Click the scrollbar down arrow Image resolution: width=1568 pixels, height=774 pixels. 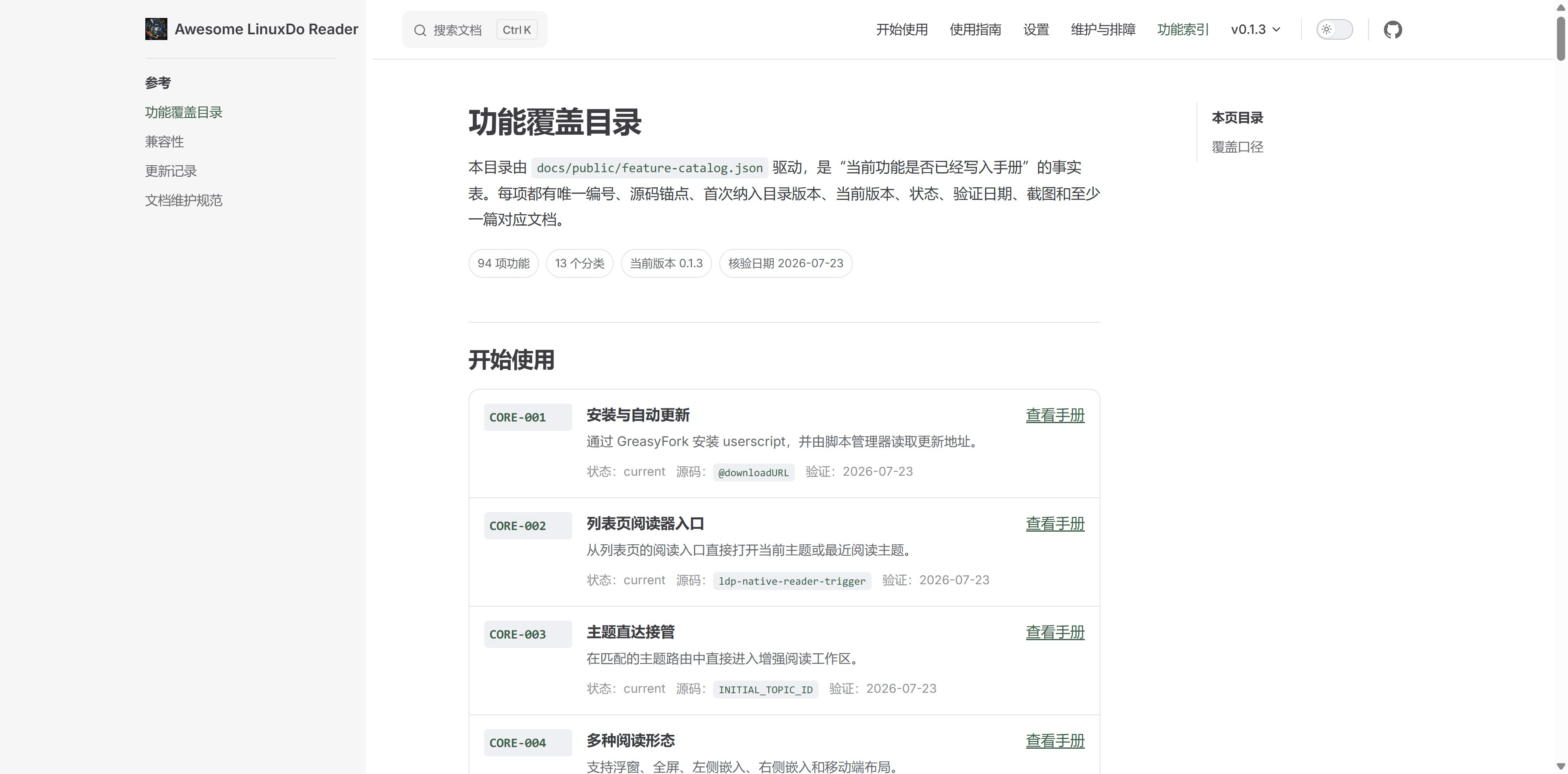pyautogui.click(x=1561, y=767)
